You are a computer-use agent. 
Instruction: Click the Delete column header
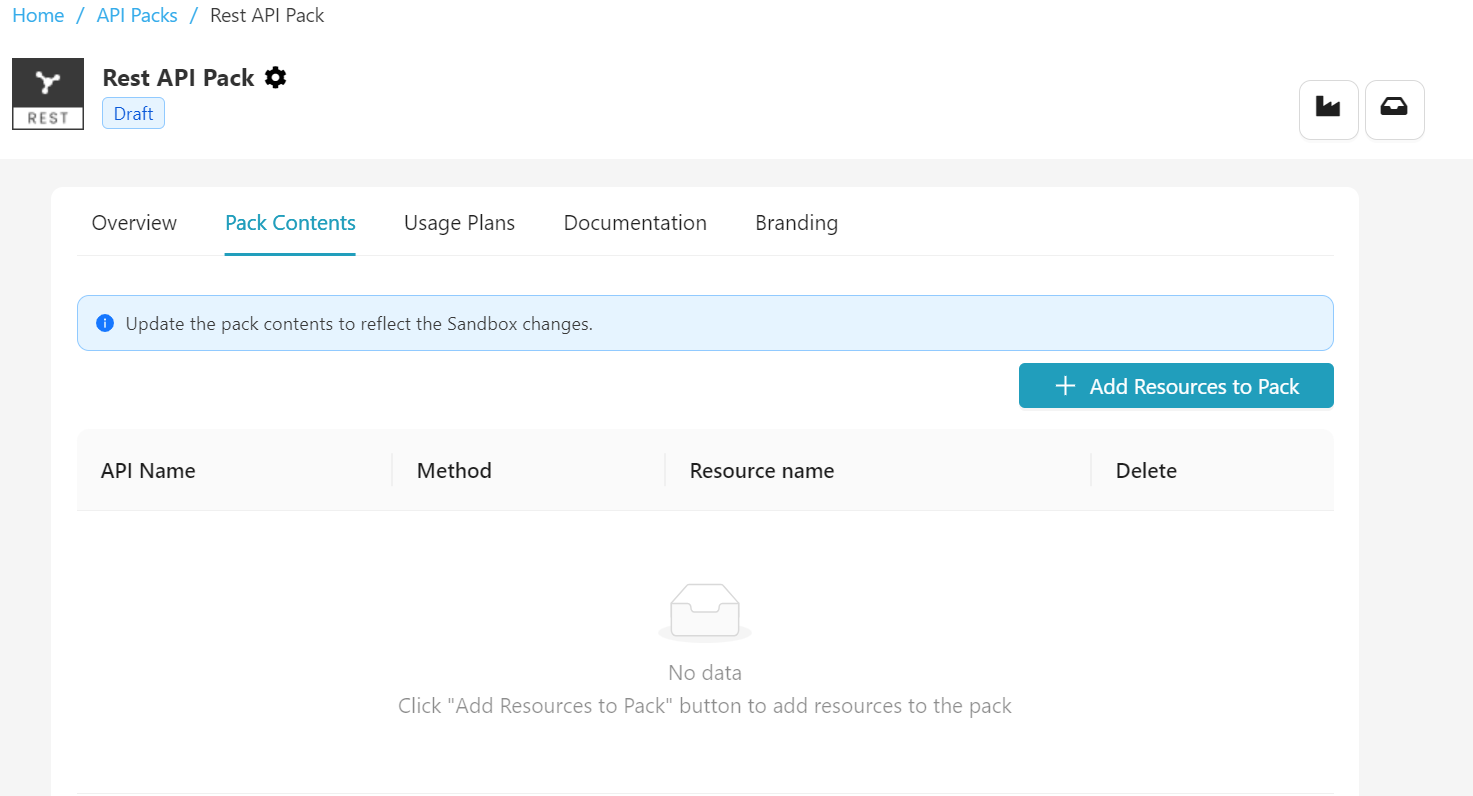coord(1146,471)
